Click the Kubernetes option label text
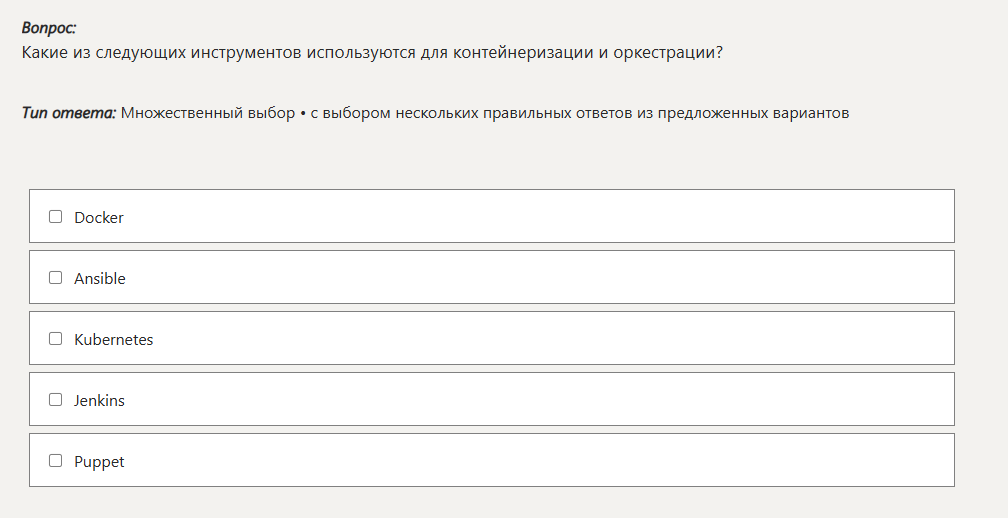Screen dimensions: 1008x518 [x=114, y=339]
